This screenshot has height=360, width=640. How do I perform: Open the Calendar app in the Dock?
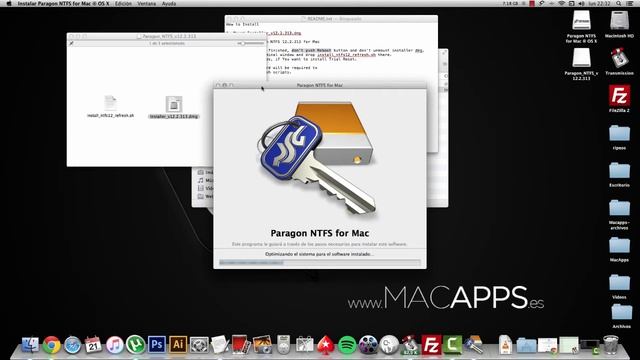click(93, 345)
